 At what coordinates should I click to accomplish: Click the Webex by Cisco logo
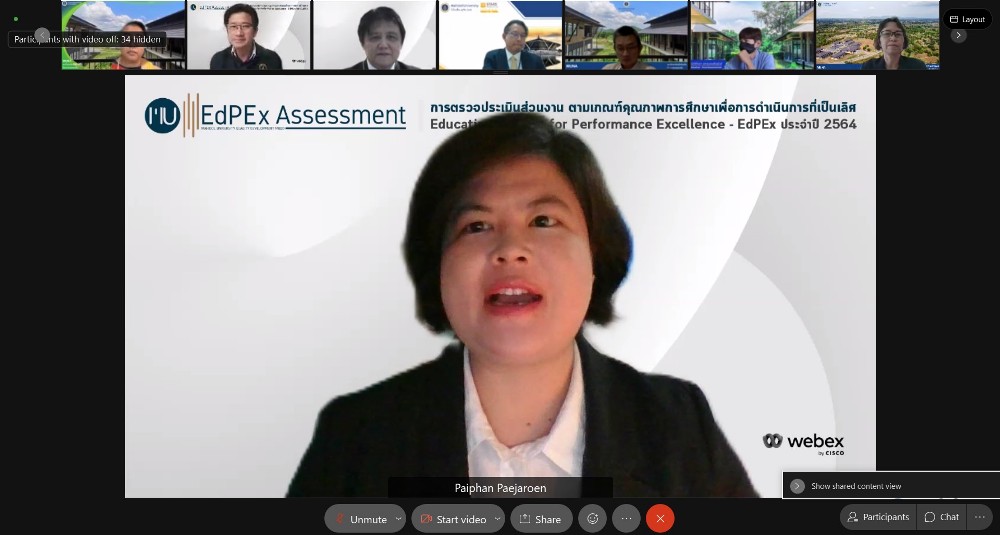803,443
